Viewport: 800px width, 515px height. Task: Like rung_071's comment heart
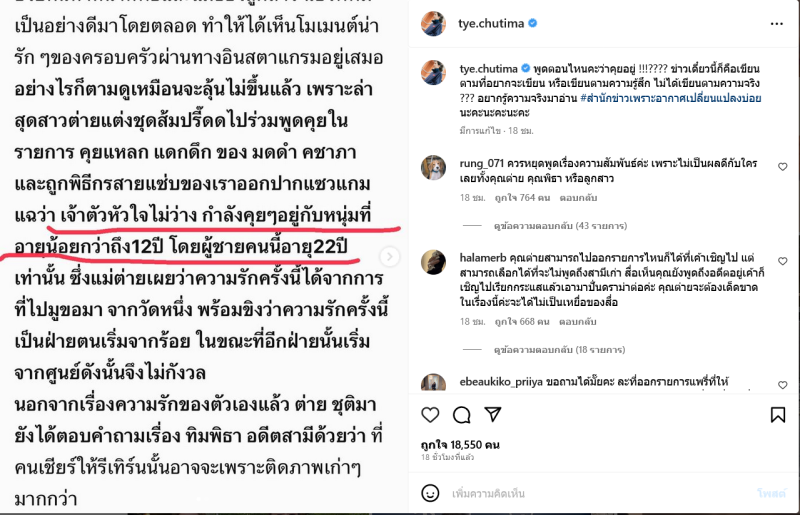click(x=783, y=166)
